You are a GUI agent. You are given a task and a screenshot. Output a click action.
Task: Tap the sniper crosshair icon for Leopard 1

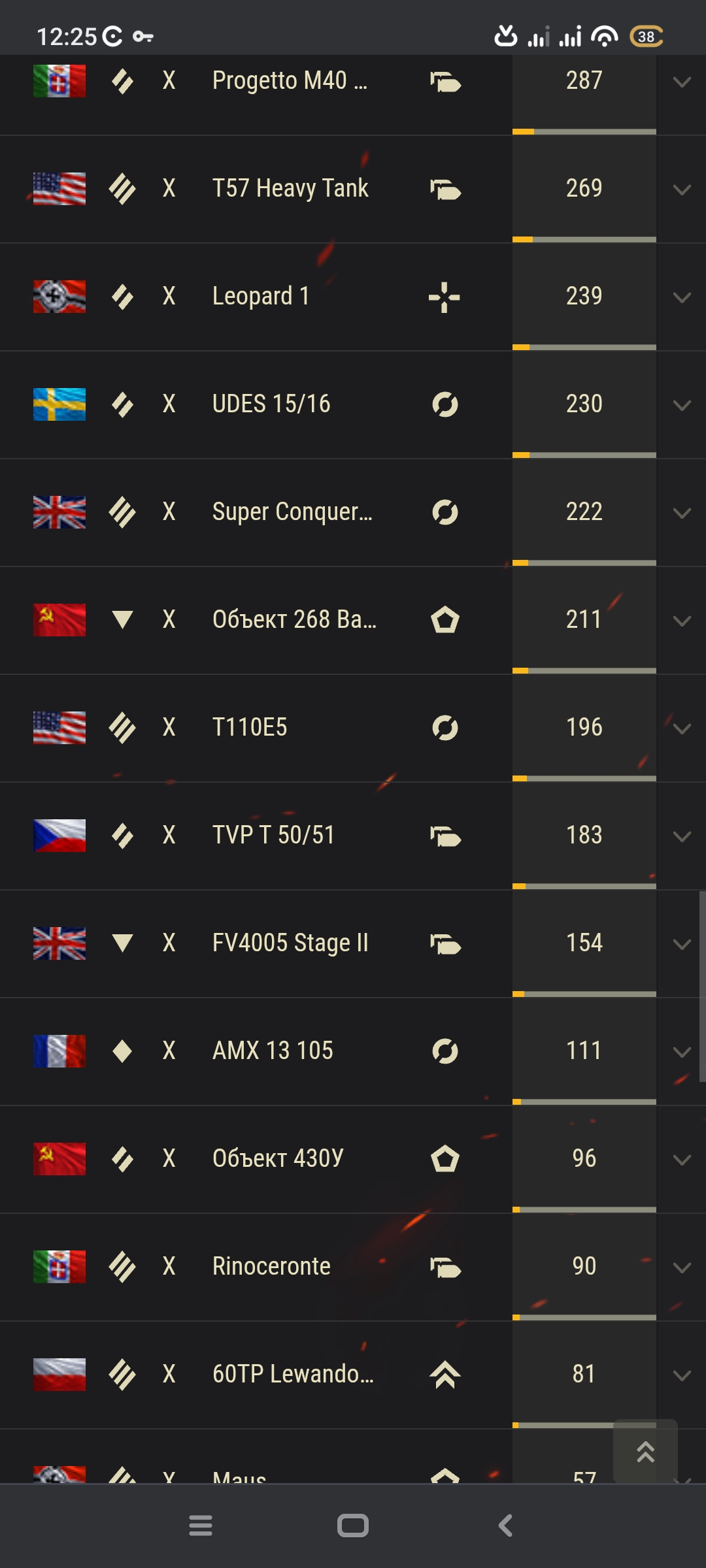(445, 297)
